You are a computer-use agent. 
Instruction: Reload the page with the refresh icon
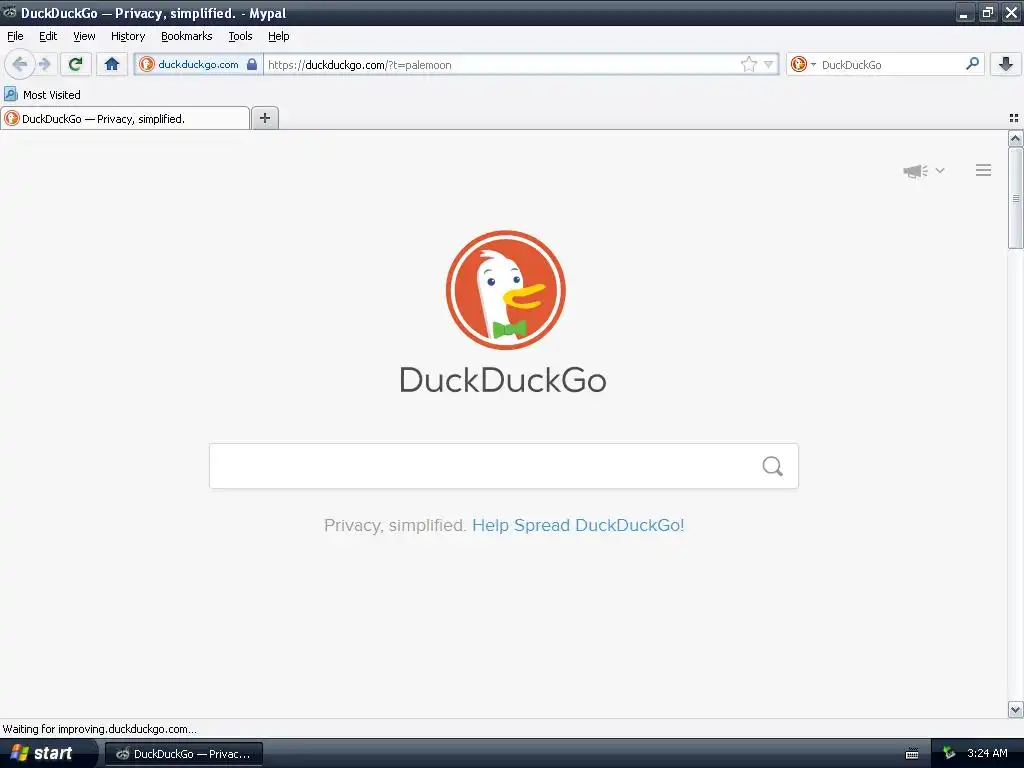(76, 64)
